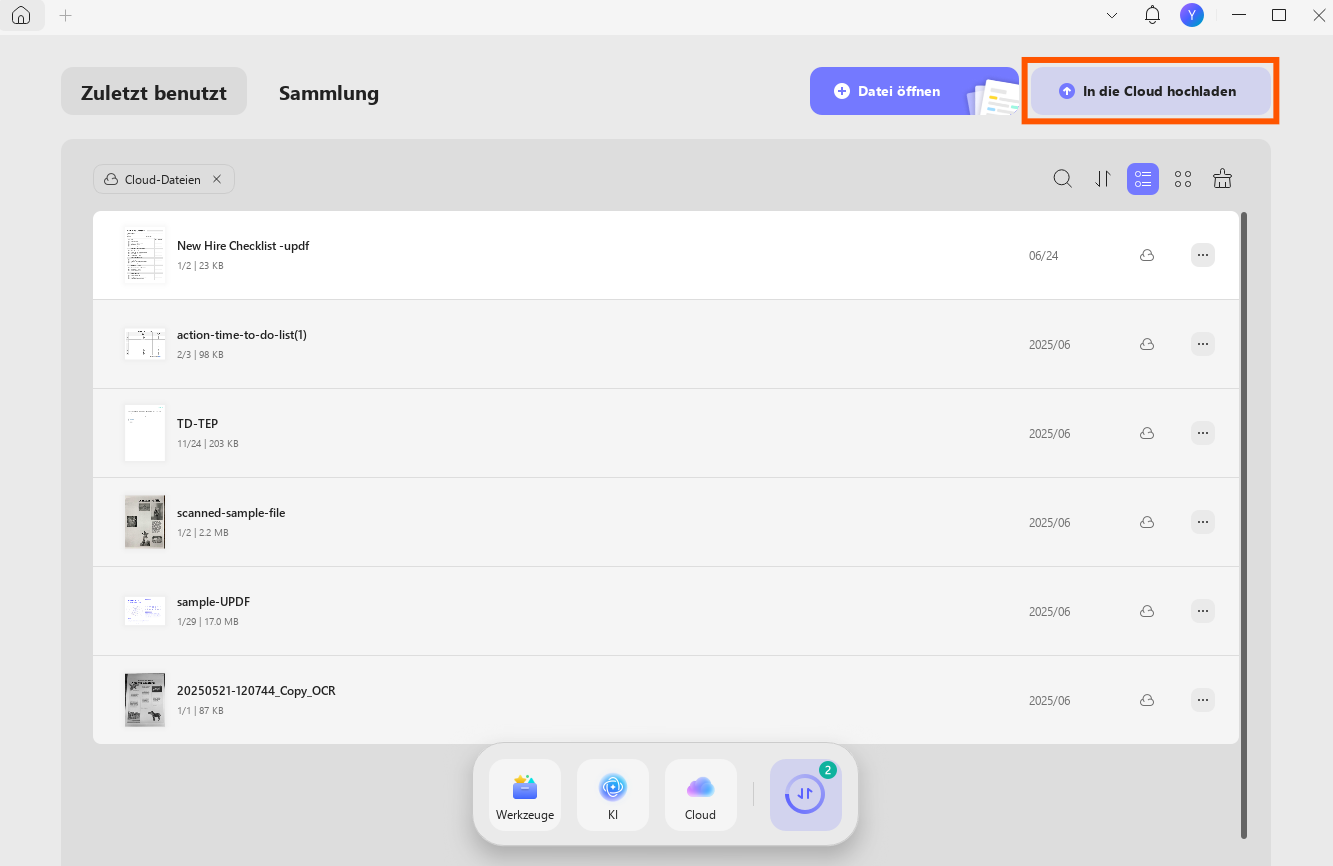Remove the Cloud-Dateien filter chip
This screenshot has height=866, width=1333.
[x=216, y=179]
